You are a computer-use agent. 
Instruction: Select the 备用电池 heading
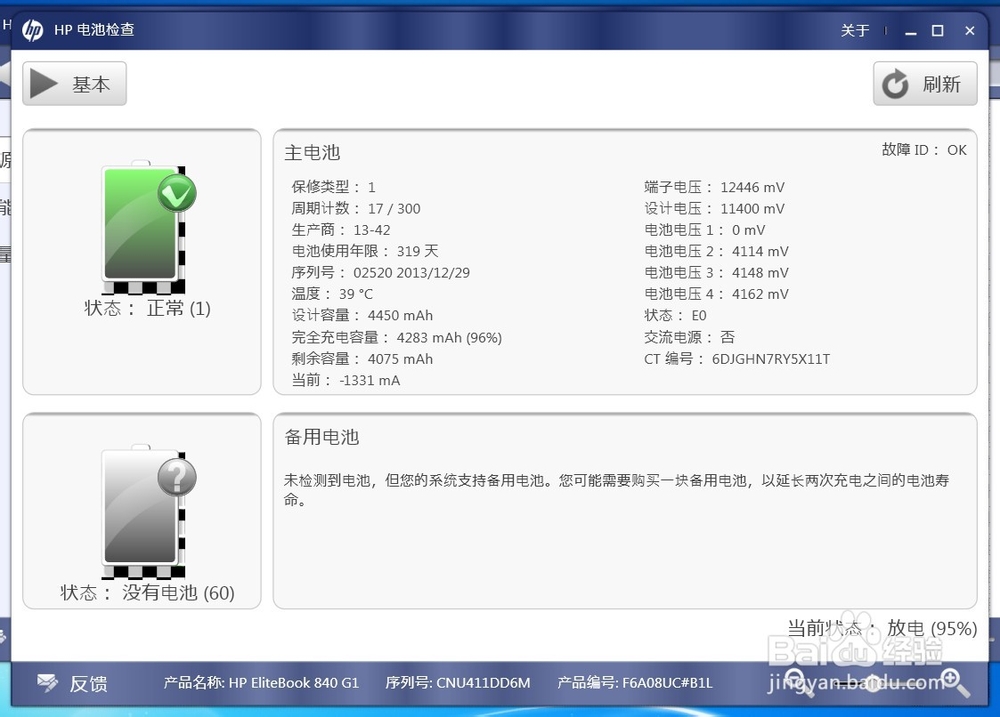coord(322,437)
